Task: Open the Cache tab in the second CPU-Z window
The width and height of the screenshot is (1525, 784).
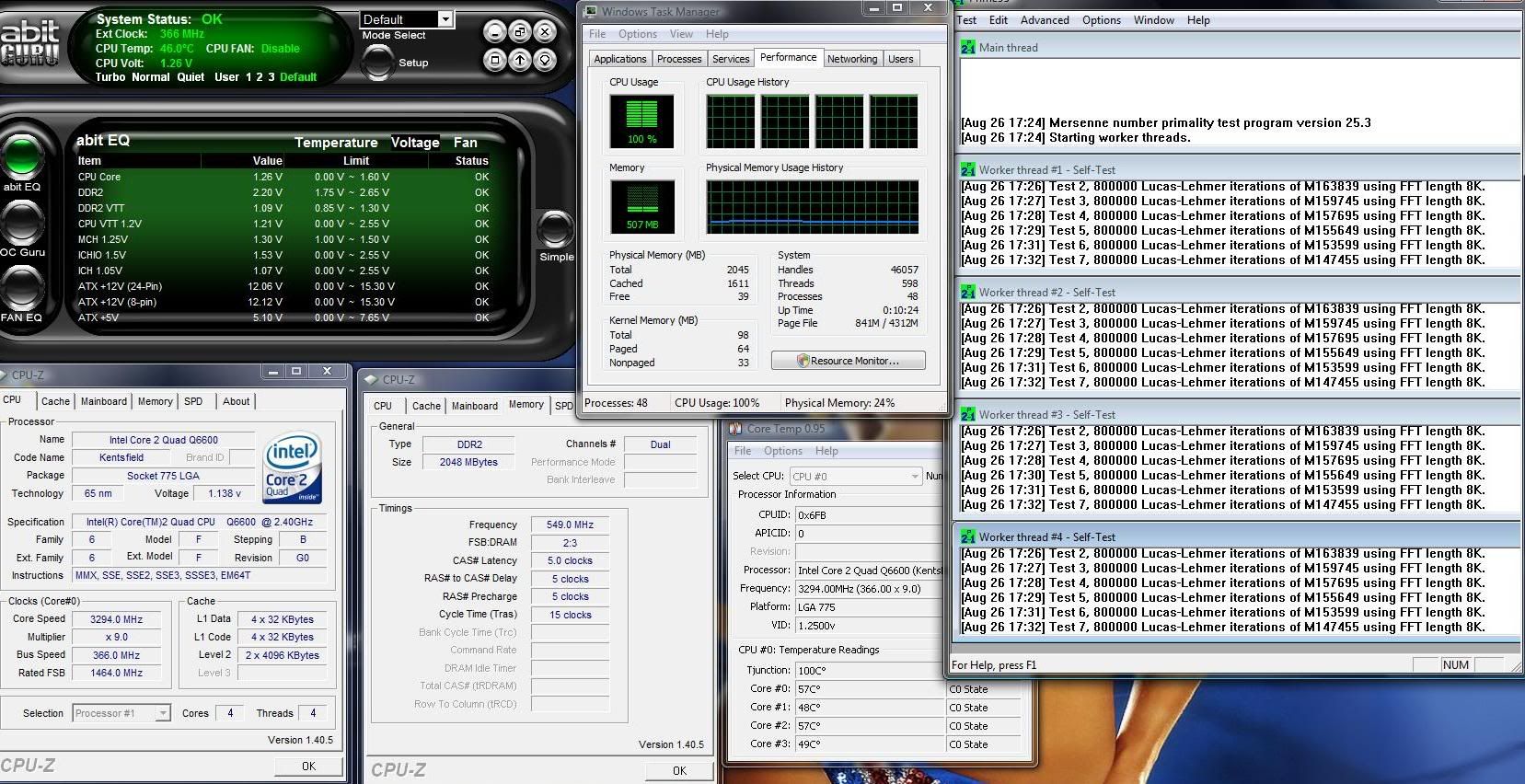Action: 426,406
